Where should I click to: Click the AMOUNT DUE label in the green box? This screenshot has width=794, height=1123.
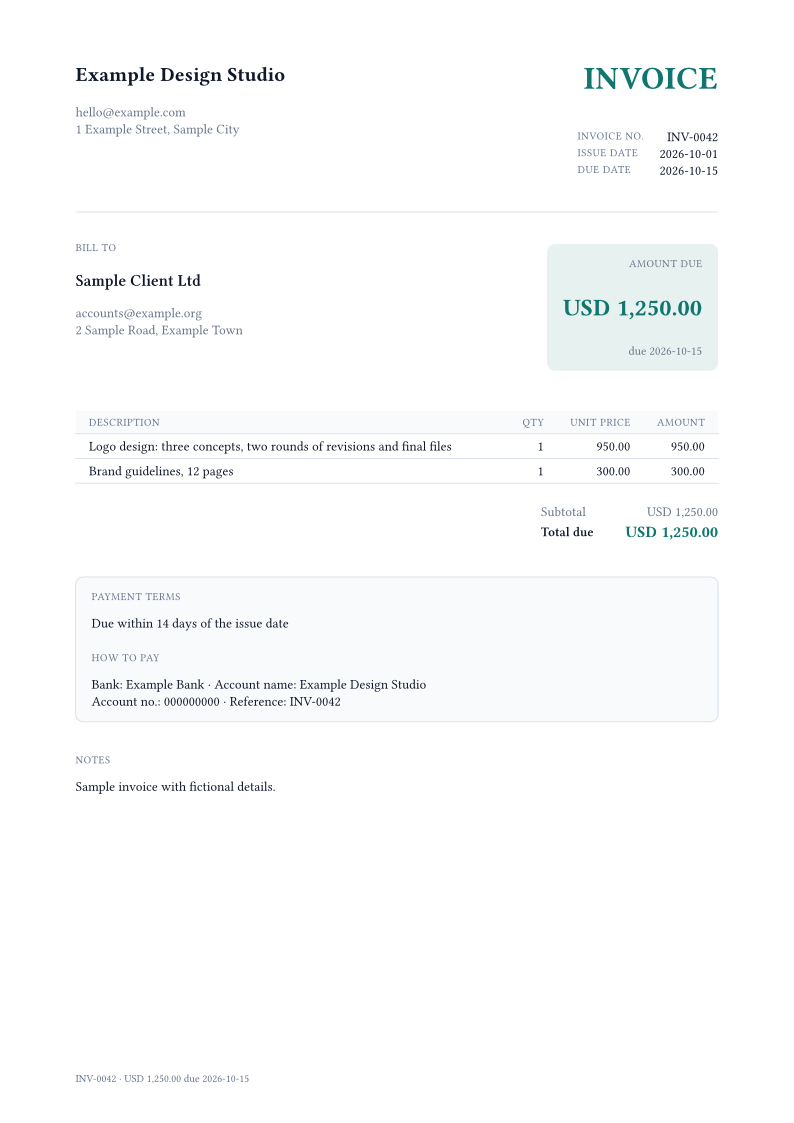[665, 264]
